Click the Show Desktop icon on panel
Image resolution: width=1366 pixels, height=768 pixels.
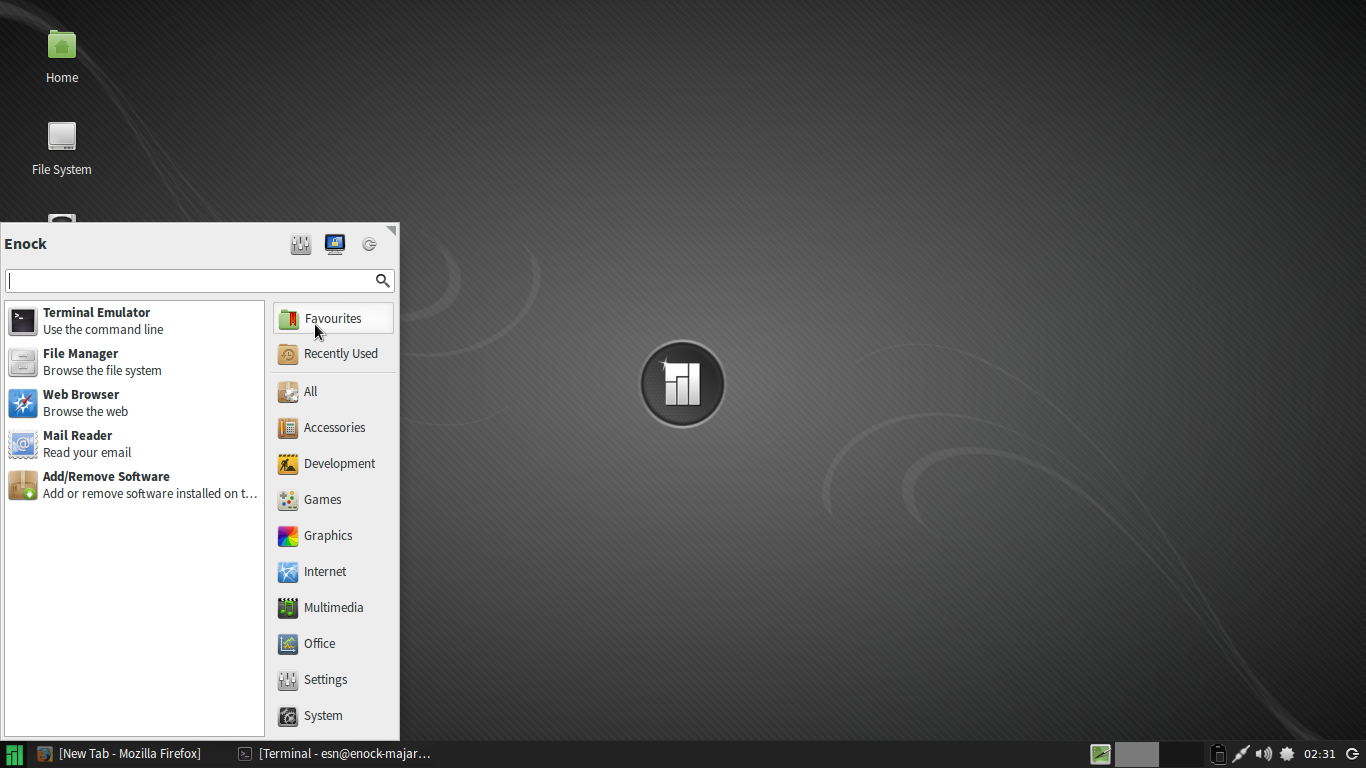[x=1101, y=754]
